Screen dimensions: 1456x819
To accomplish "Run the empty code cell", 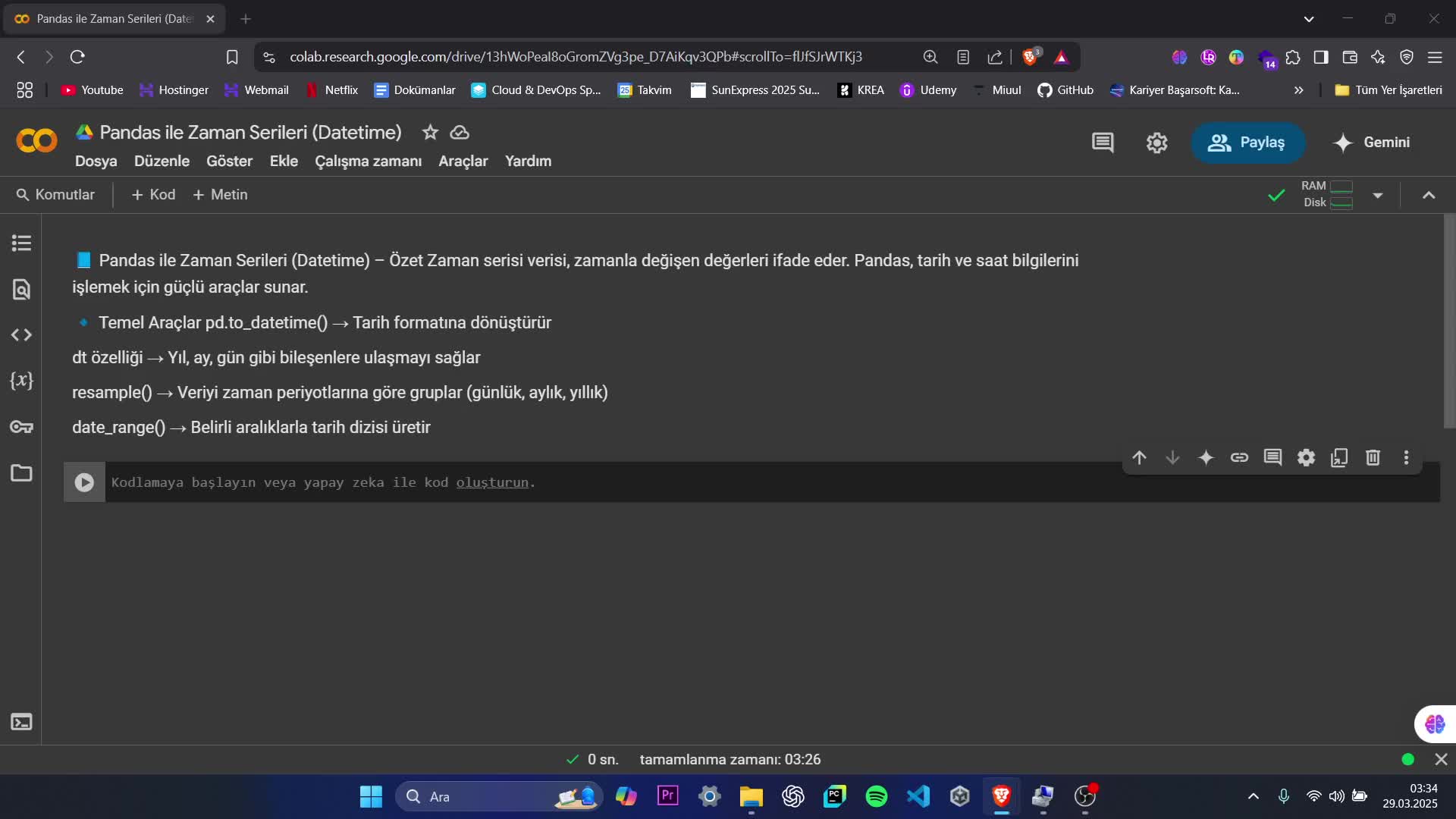I will [84, 482].
